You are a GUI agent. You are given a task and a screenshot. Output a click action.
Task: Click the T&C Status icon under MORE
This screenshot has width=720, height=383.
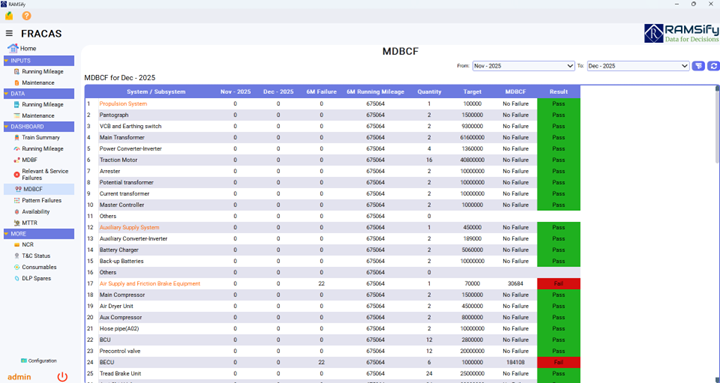coord(17,256)
